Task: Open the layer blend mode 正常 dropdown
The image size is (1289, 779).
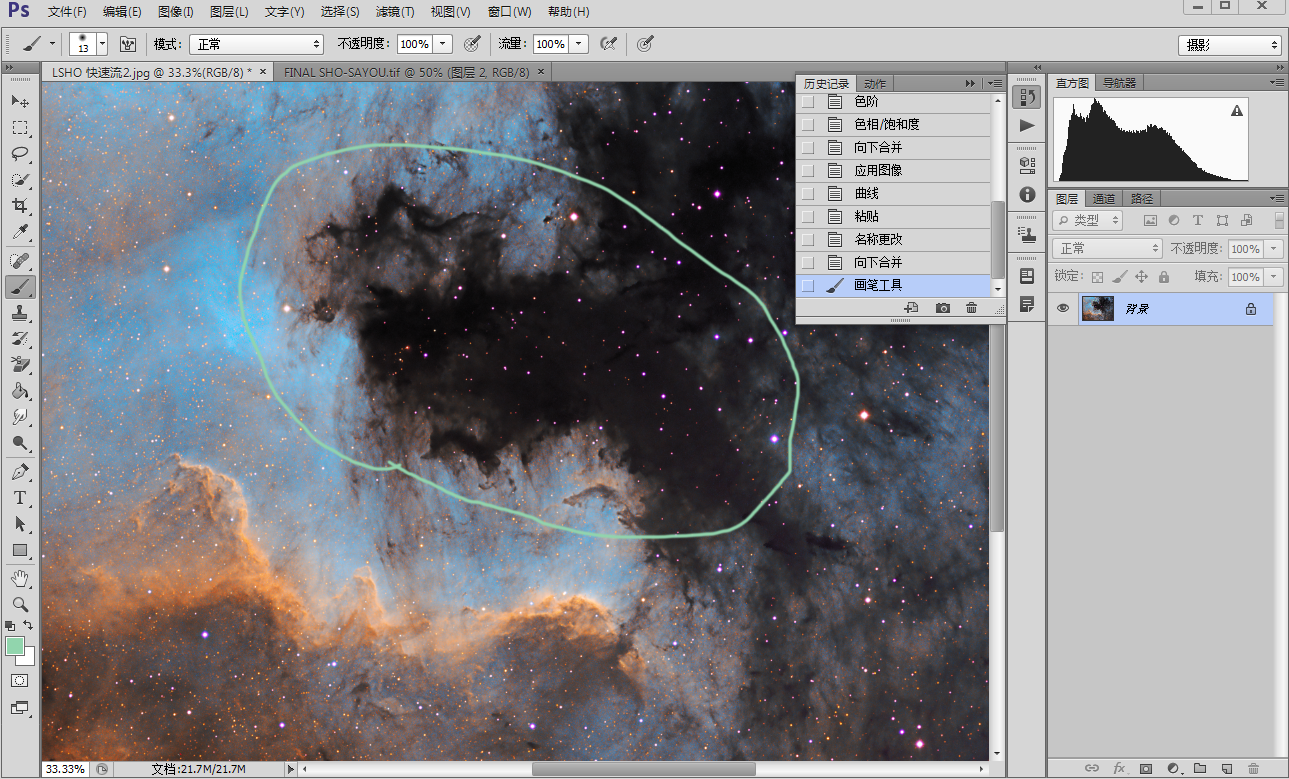Action: (x=1108, y=248)
